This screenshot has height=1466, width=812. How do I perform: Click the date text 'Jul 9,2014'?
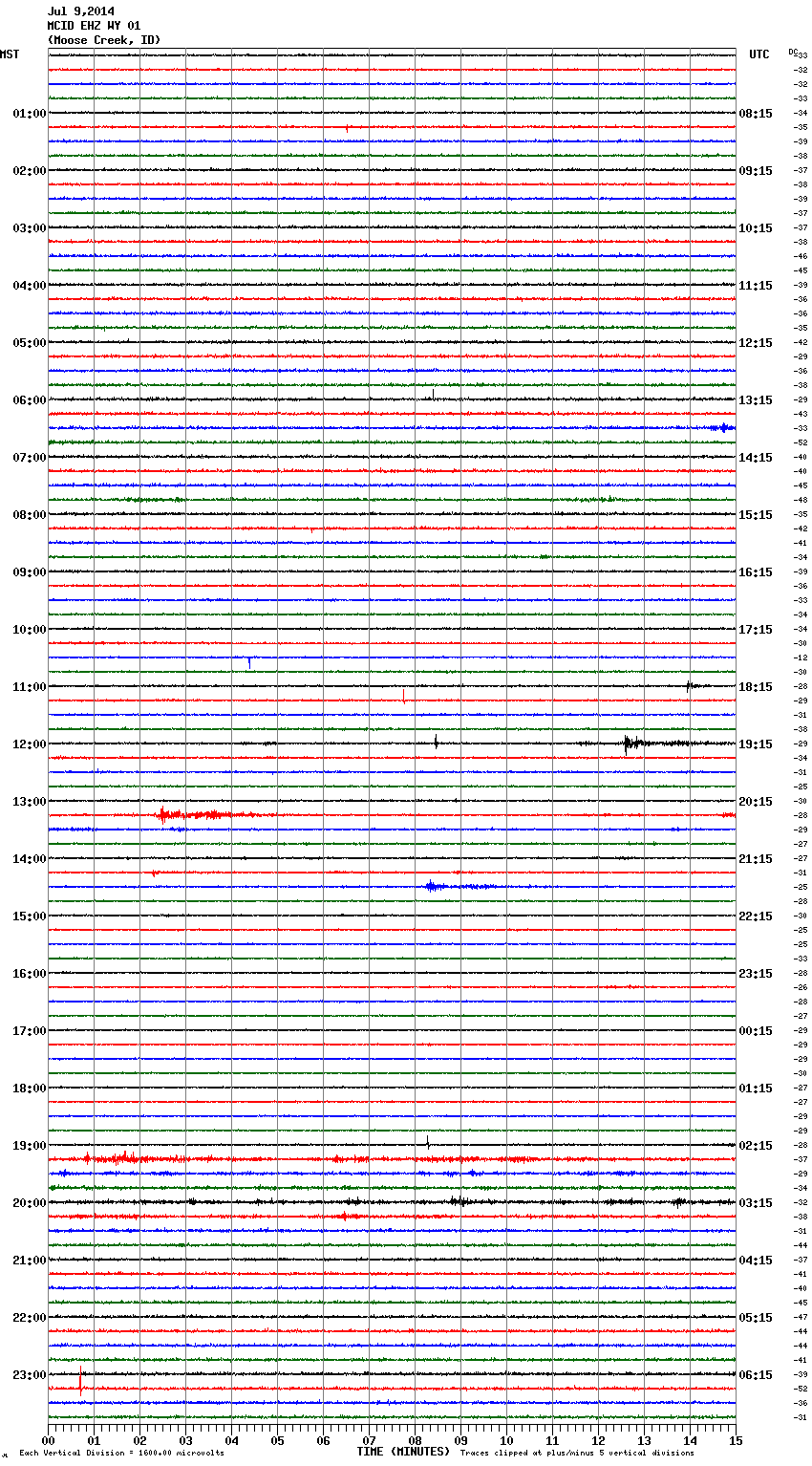[81, 11]
